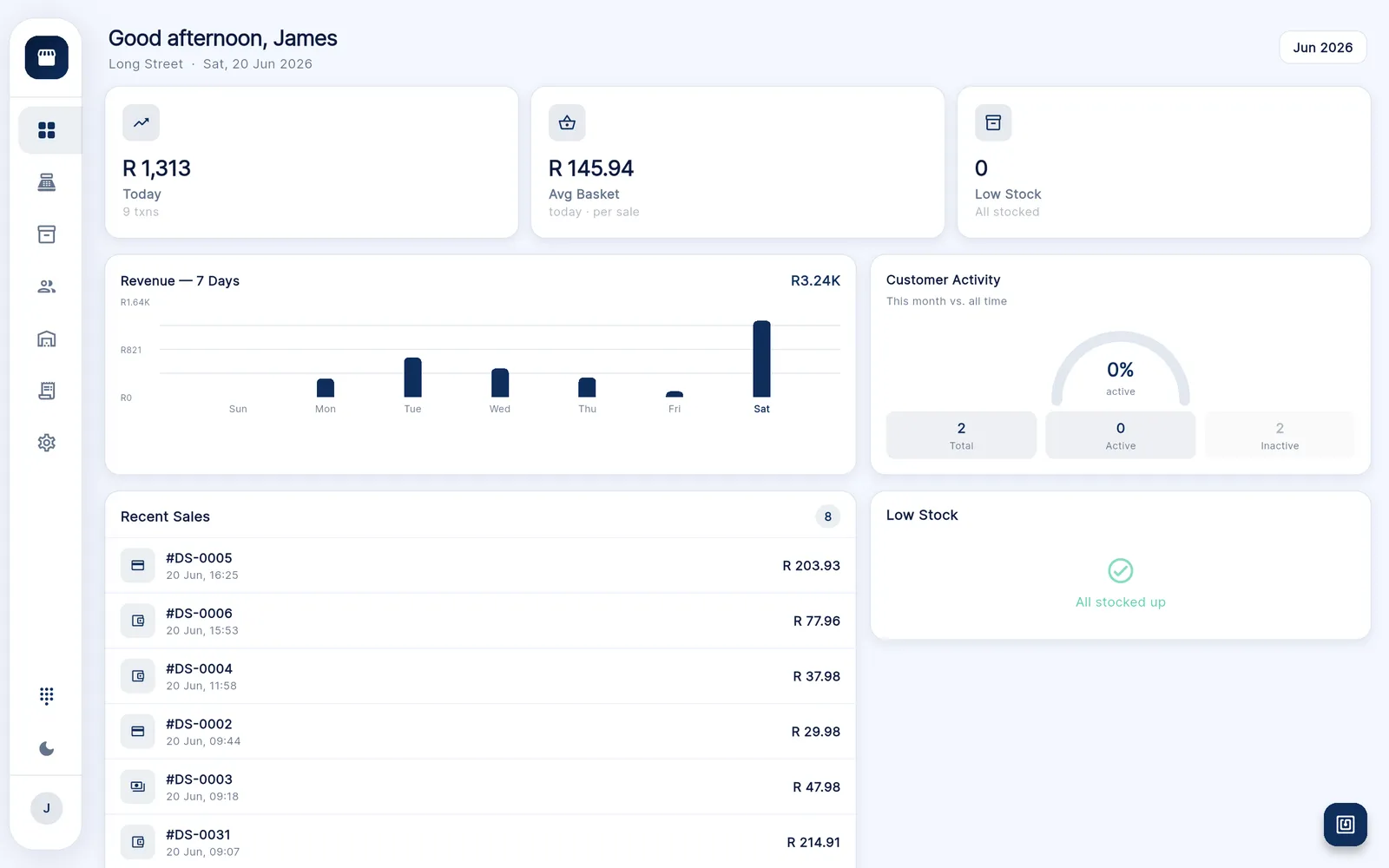Open sale #DS-0004

coord(480,676)
